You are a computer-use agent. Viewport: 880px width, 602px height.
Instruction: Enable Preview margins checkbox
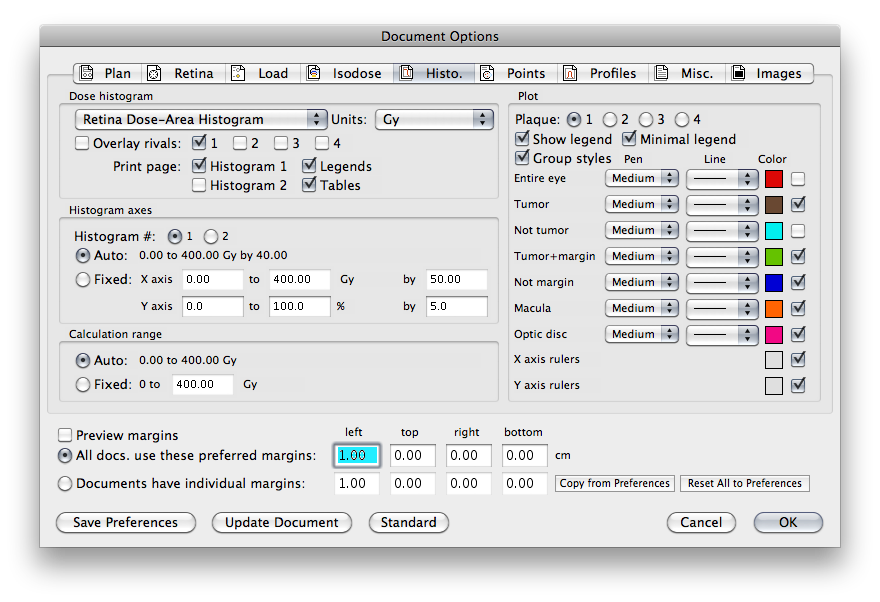(x=65, y=435)
